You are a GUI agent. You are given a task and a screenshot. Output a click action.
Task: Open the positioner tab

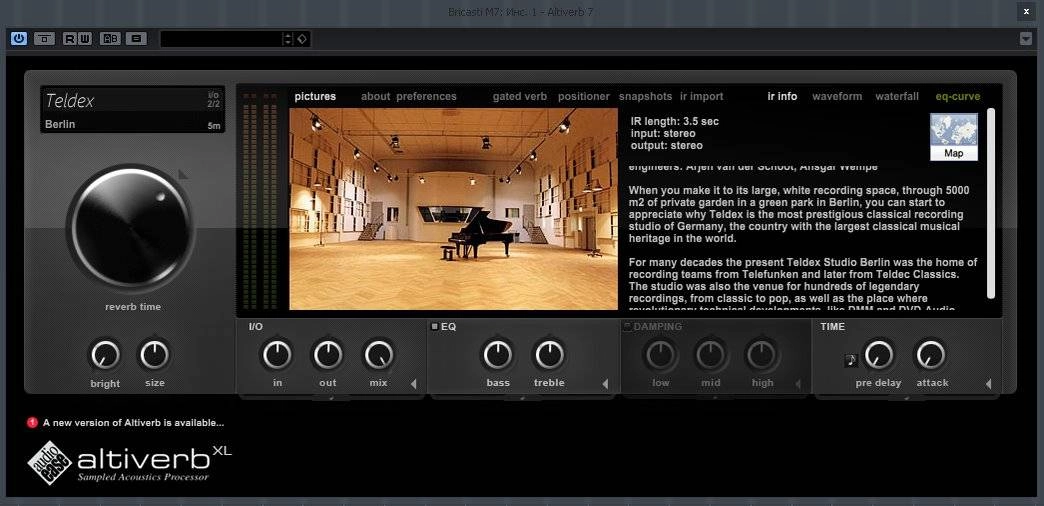coord(584,97)
